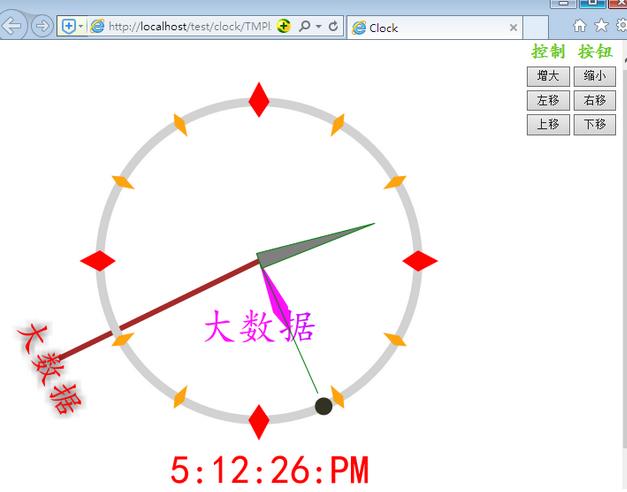Close the Clock tab
This screenshot has width=627, height=492.
tap(514, 27)
